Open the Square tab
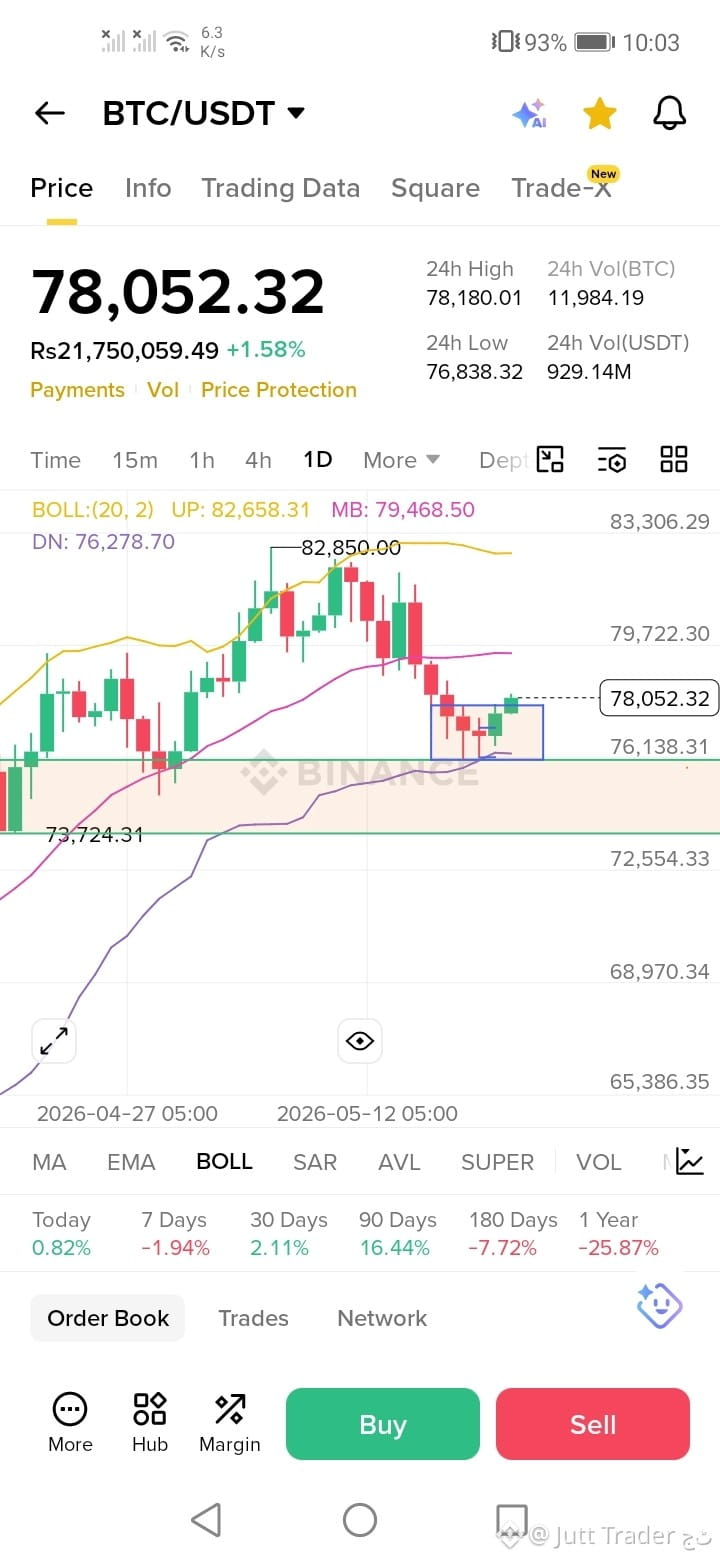The width and height of the screenshot is (720, 1560). click(435, 188)
